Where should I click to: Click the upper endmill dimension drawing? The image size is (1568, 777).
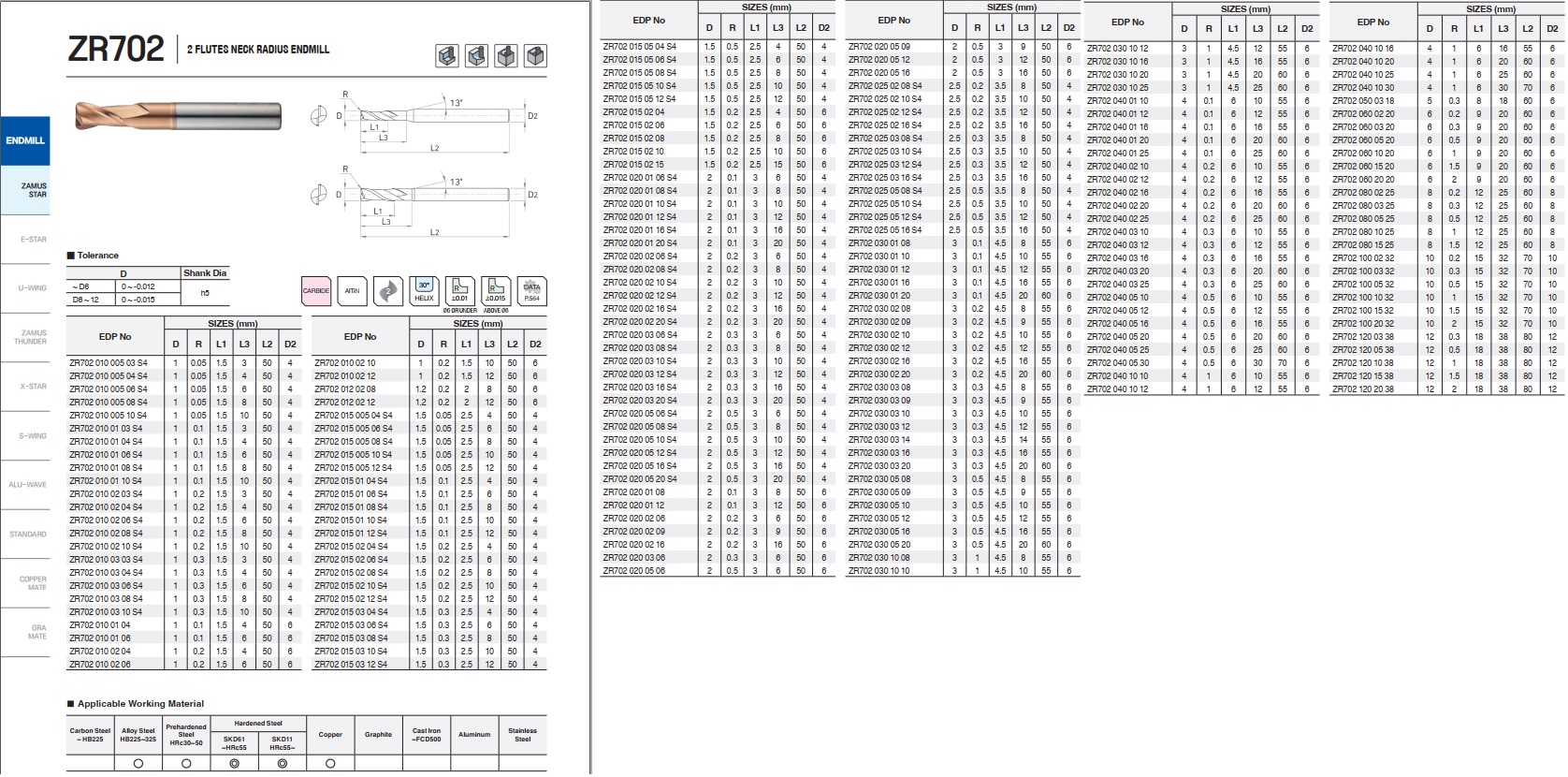click(423, 121)
